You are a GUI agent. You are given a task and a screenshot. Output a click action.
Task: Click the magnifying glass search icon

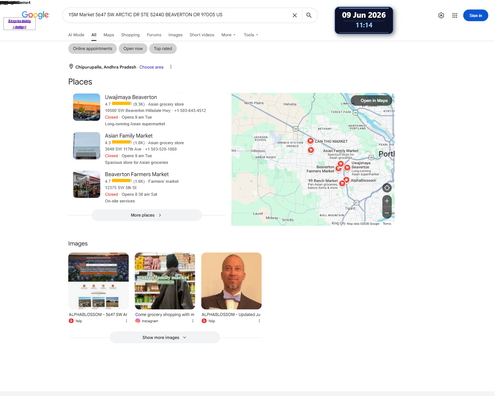pyautogui.click(x=309, y=15)
